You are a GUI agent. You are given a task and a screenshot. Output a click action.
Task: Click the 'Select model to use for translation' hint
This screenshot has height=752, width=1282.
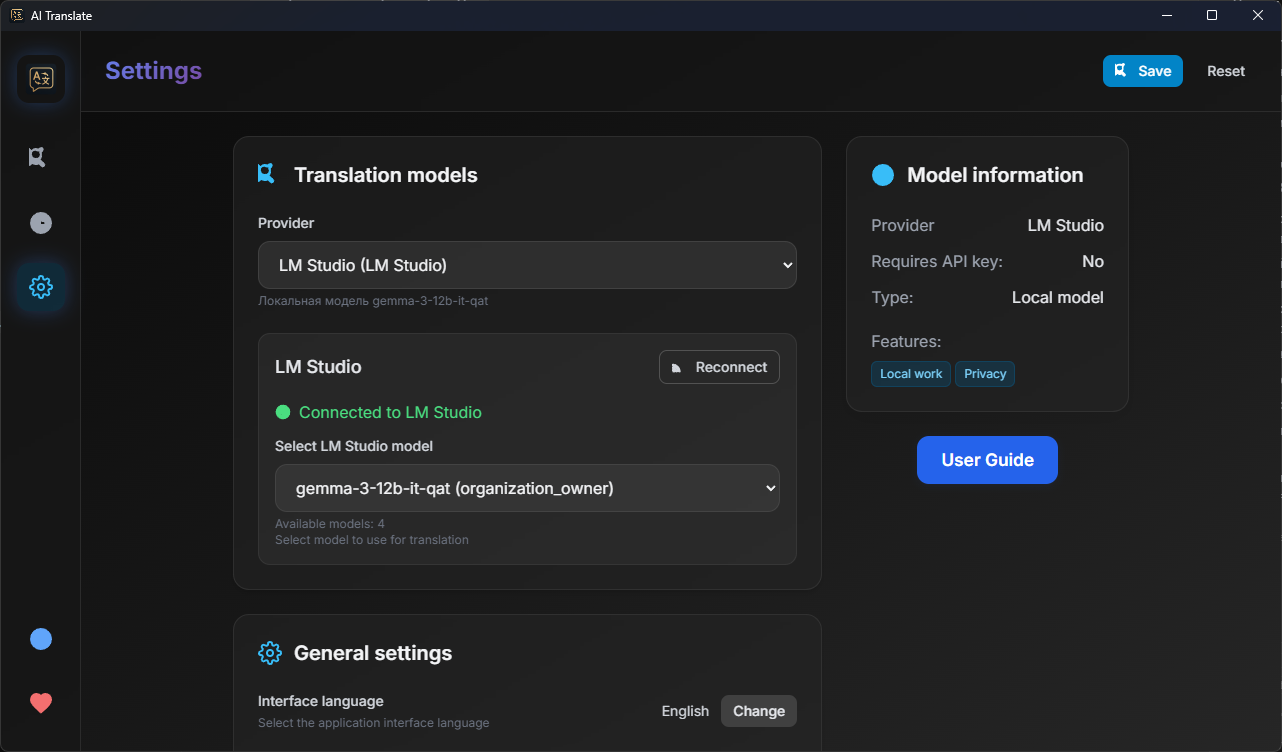pyautogui.click(x=372, y=540)
